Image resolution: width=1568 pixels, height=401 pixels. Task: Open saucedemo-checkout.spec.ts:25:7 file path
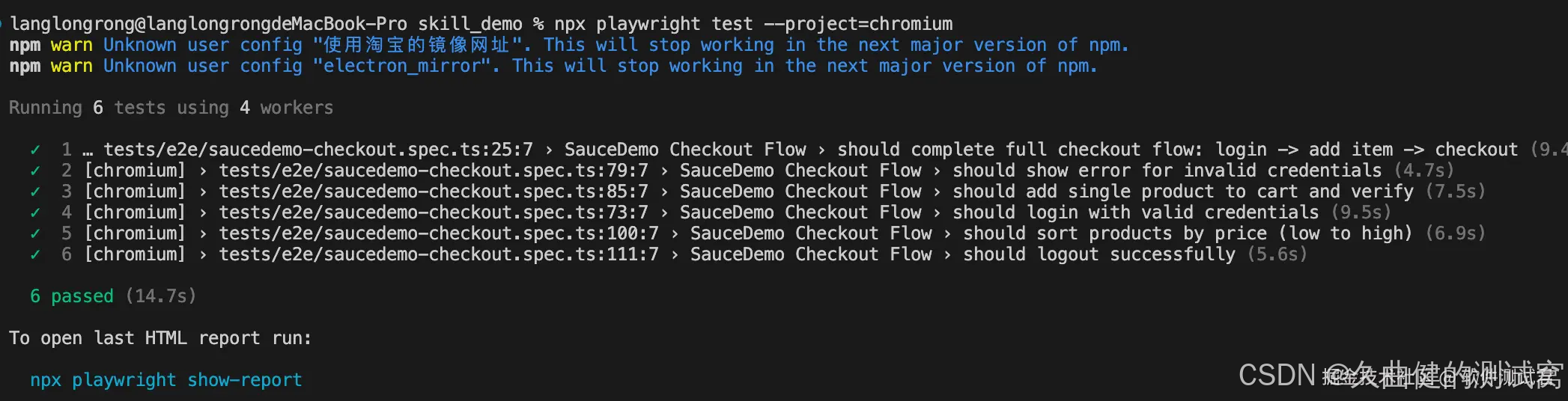(318, 150)
